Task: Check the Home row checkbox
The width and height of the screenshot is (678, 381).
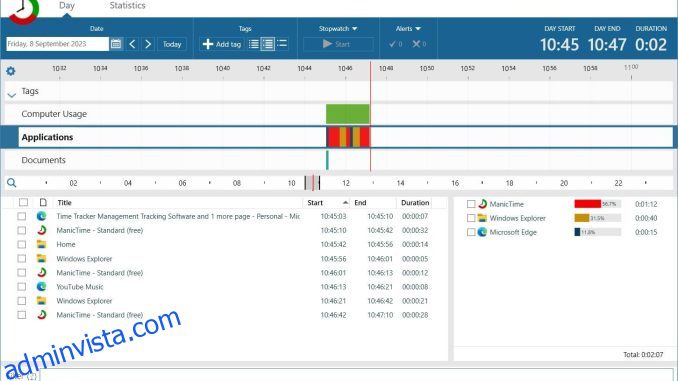Action: (x=22, y=244)
